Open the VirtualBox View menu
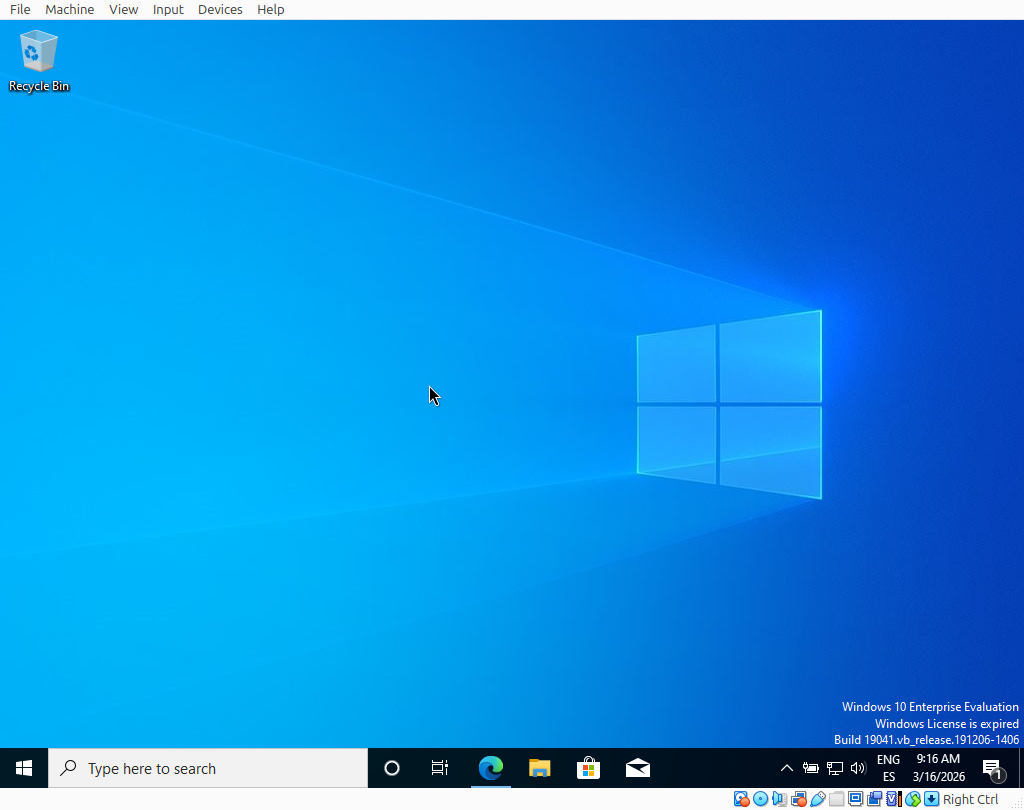The height and width of the screenshot is (810, 1024). 124,9
